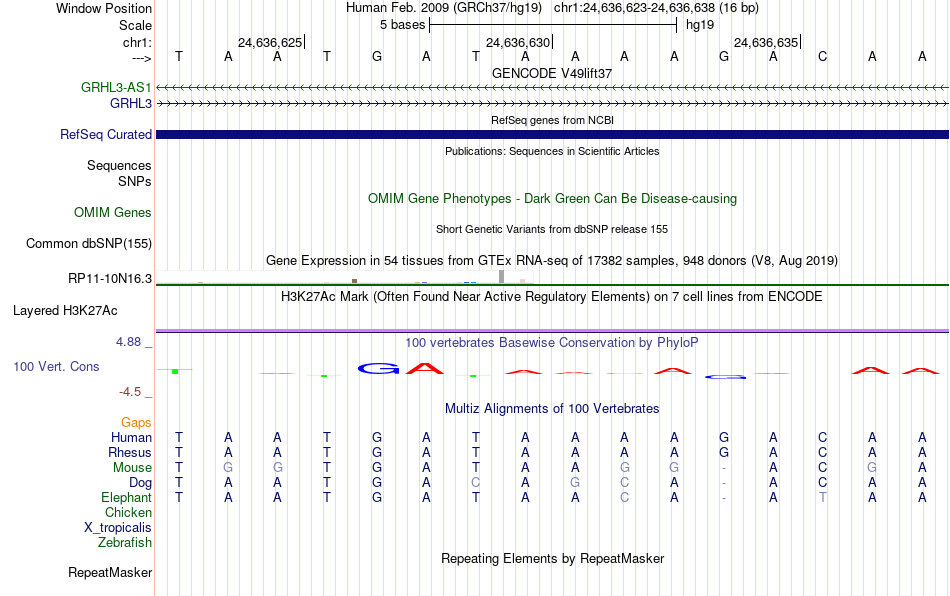
Task: Open the Layered H3K27Ac track label
Action: [x=65, y=311]
